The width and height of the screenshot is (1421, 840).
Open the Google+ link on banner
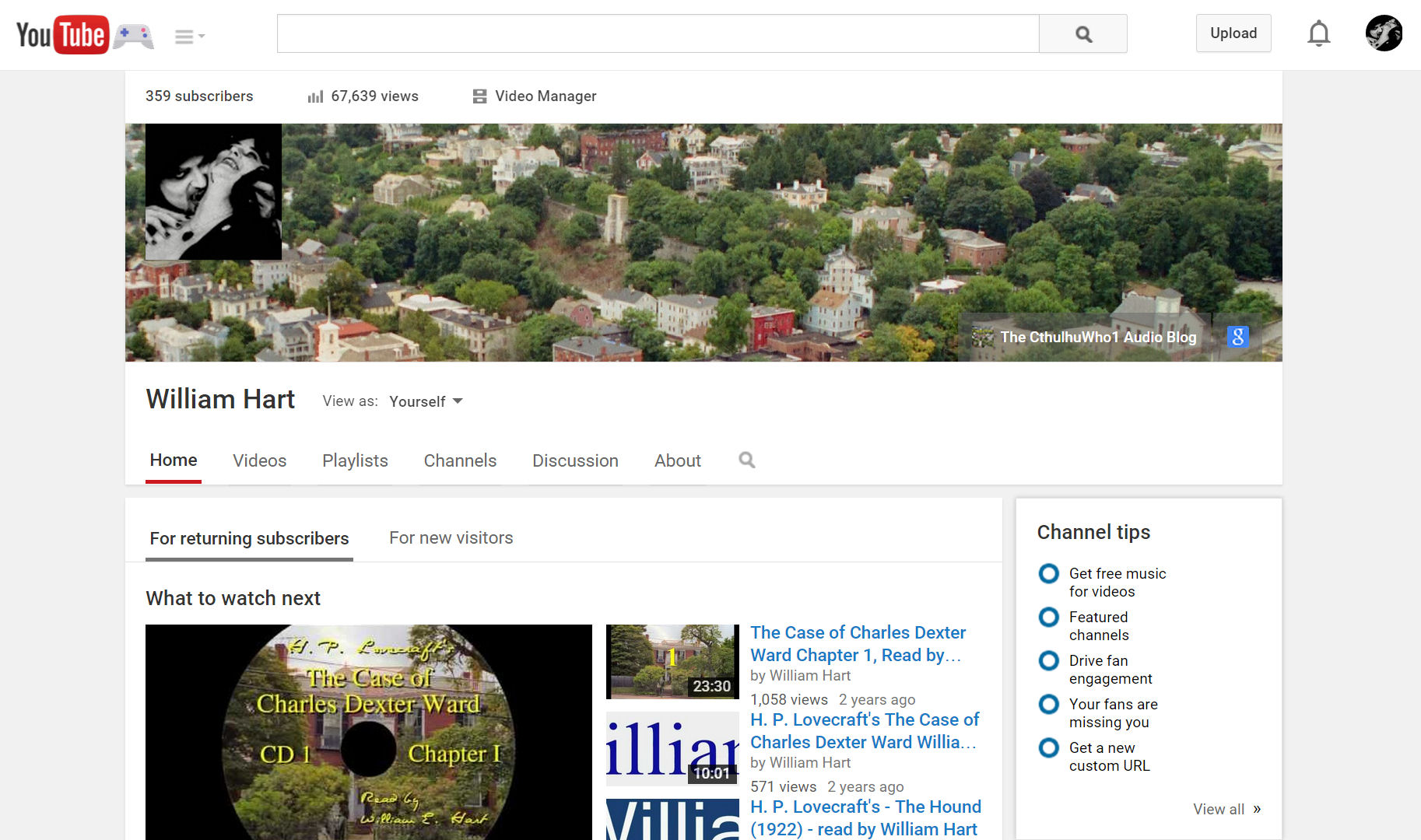coord(1237,337)
